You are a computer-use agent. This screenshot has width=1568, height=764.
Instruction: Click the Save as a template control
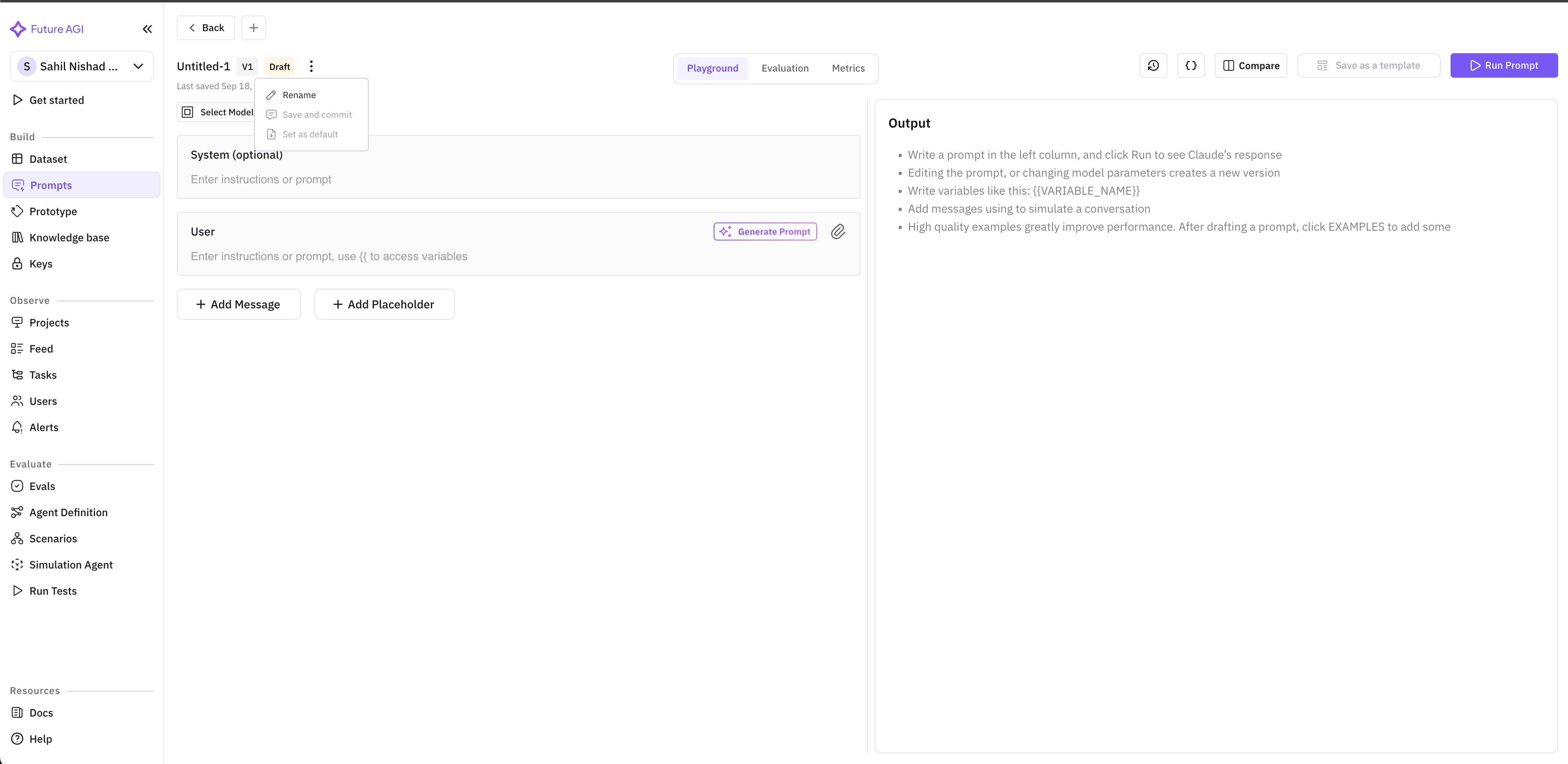point(1368,65)
